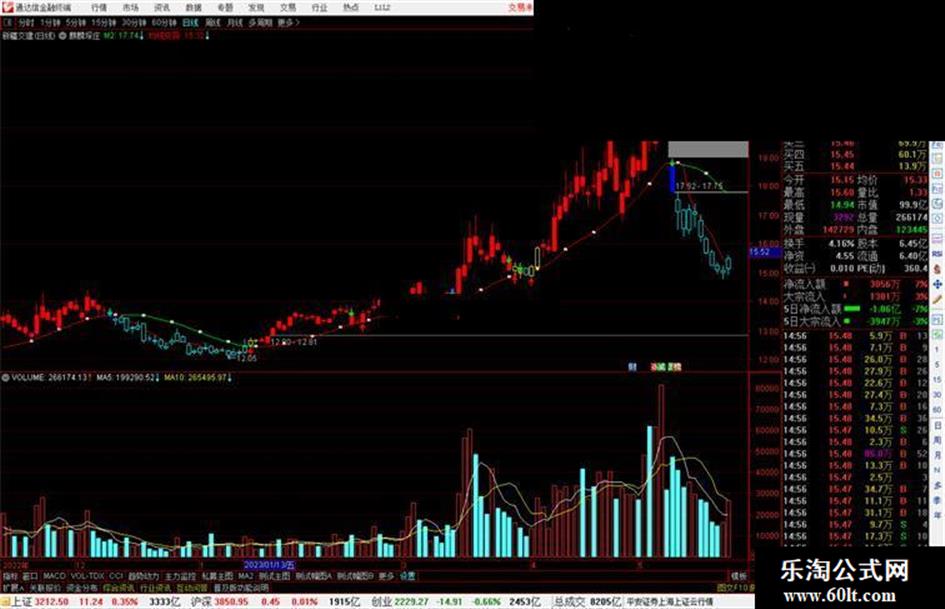Click sidebar 季 quarterly button

[x=937, y=500]
